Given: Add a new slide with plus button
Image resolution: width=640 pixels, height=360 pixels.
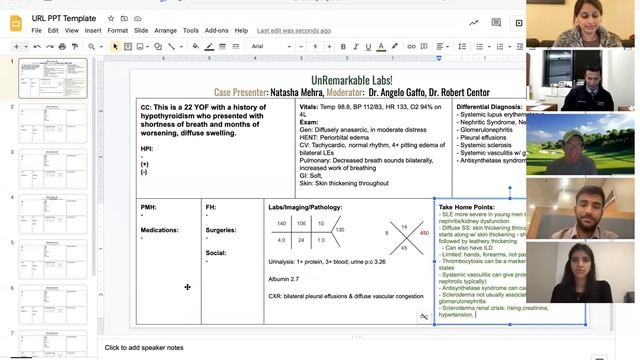Looking at the screenshot, I should [16, 47].
